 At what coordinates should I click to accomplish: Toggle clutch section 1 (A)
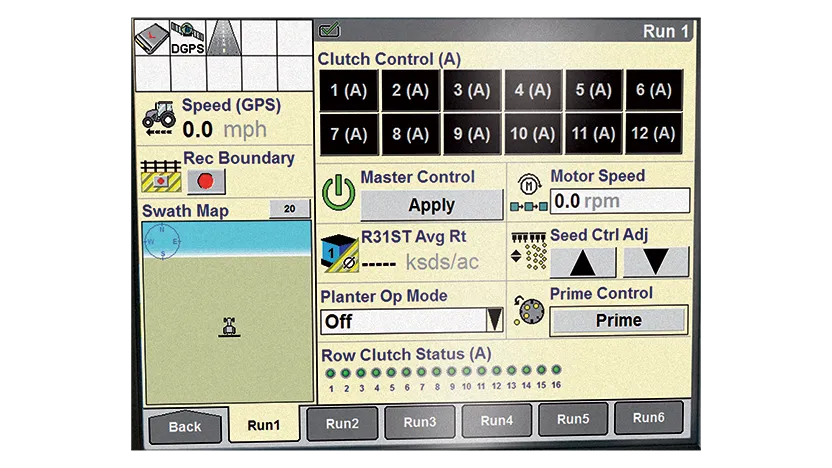349,90
